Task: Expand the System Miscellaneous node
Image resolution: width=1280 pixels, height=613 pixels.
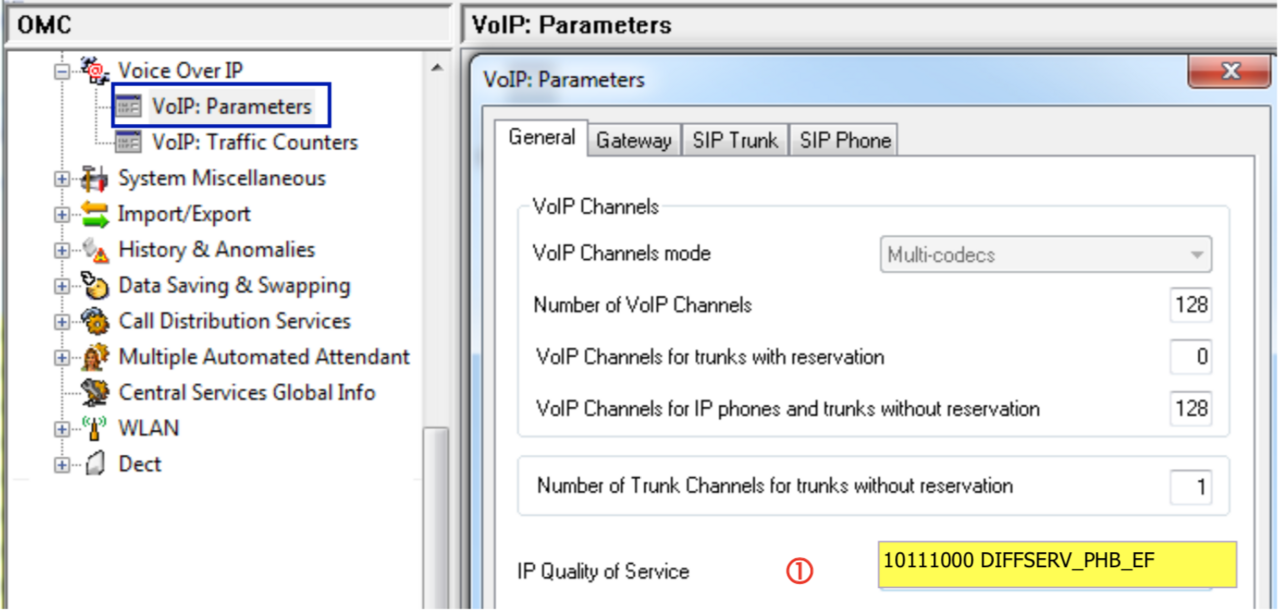Action: point(62,179)
